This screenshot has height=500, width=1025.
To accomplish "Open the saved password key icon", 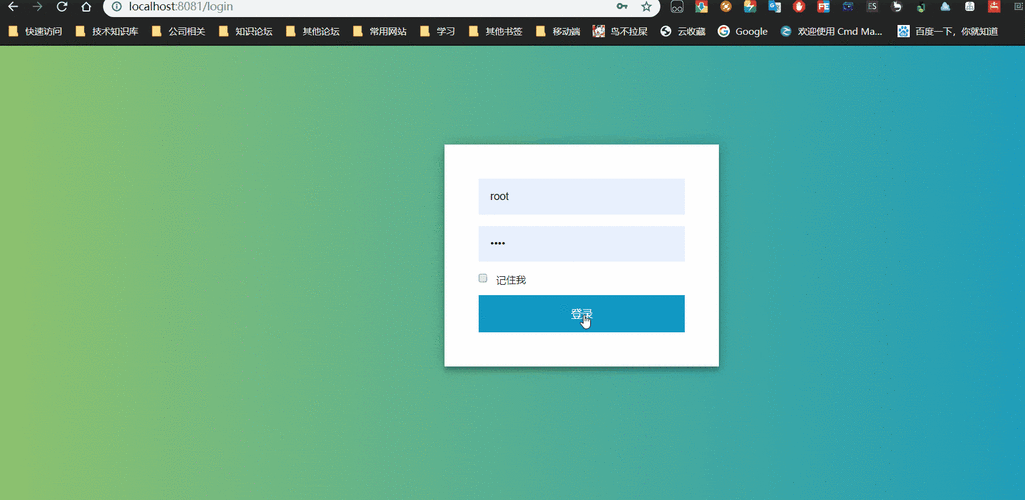I will coord(623,7).
